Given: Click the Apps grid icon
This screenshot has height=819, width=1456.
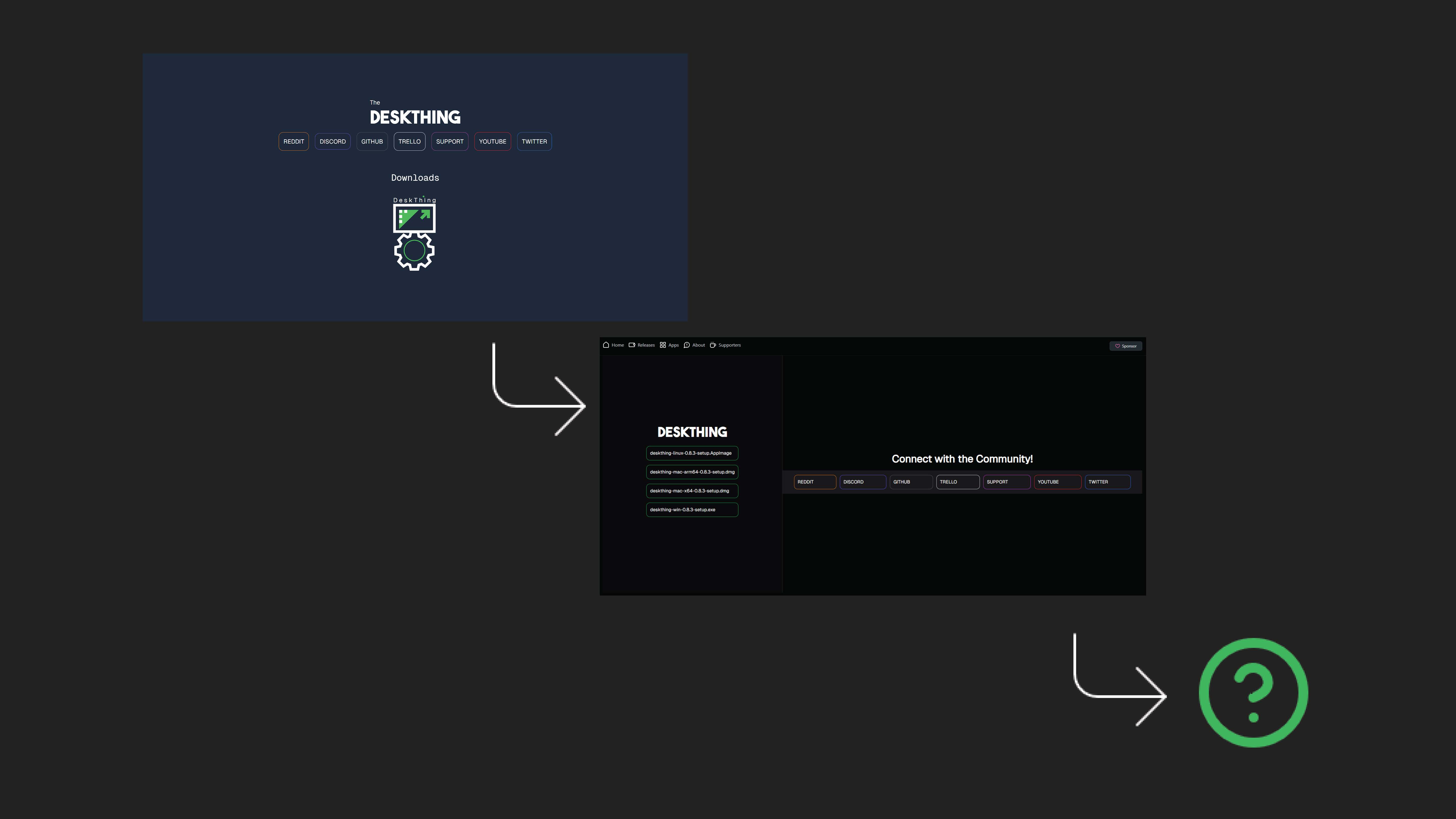Looking at the screenshot, I should pyautogui.click(x=663, y=345).
